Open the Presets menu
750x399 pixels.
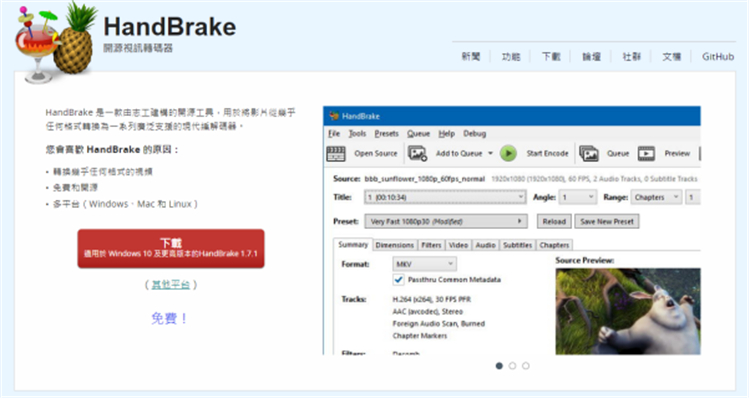click(x=386, y=133)
